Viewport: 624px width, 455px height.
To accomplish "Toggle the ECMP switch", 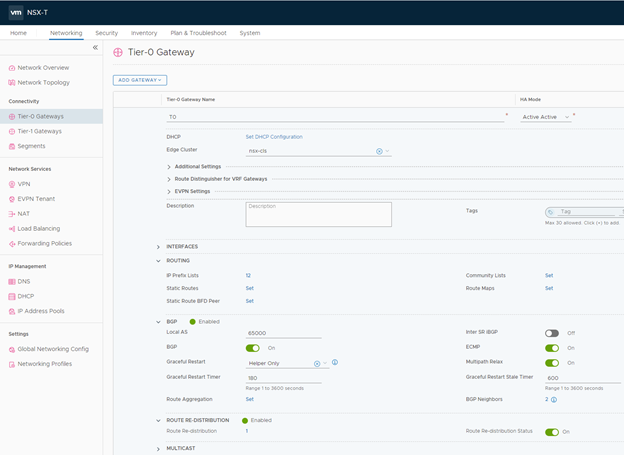I will (x=552, y=348).
